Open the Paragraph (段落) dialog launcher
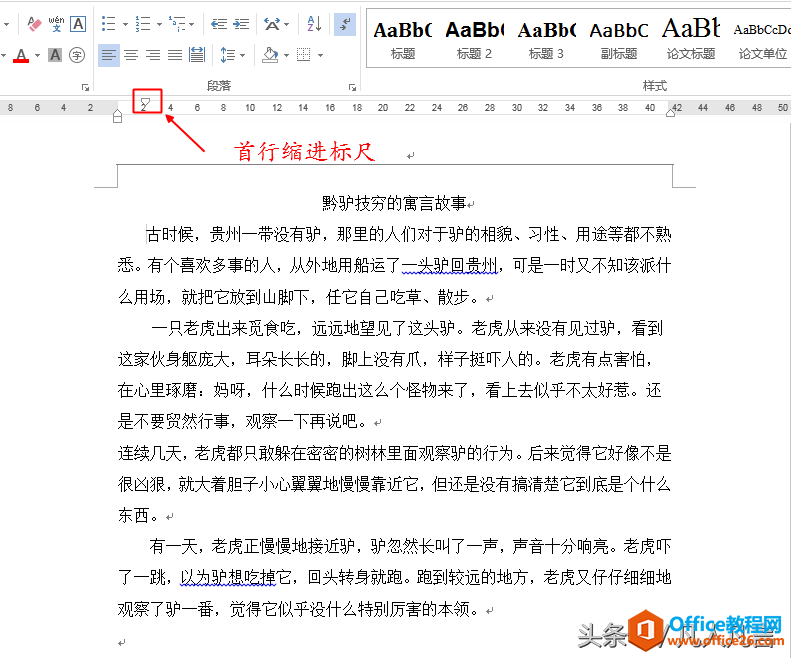This screenshot has height=658, width=791. point(352,87)
